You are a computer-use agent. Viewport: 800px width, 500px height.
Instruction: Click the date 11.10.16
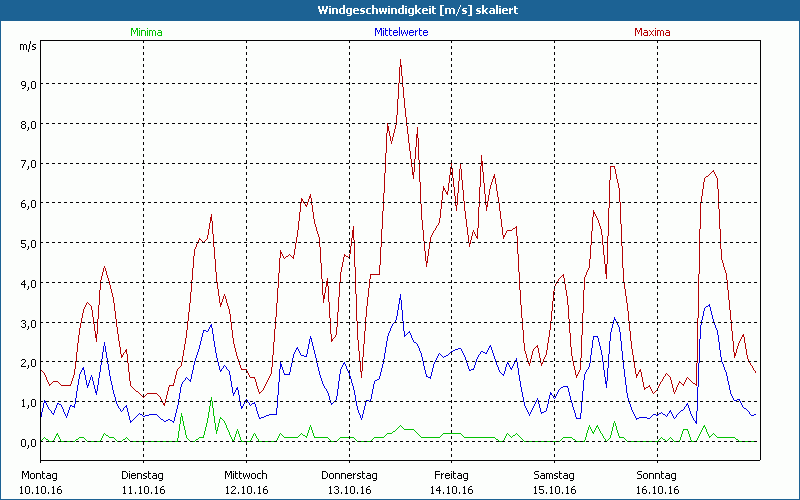point(144,491)
